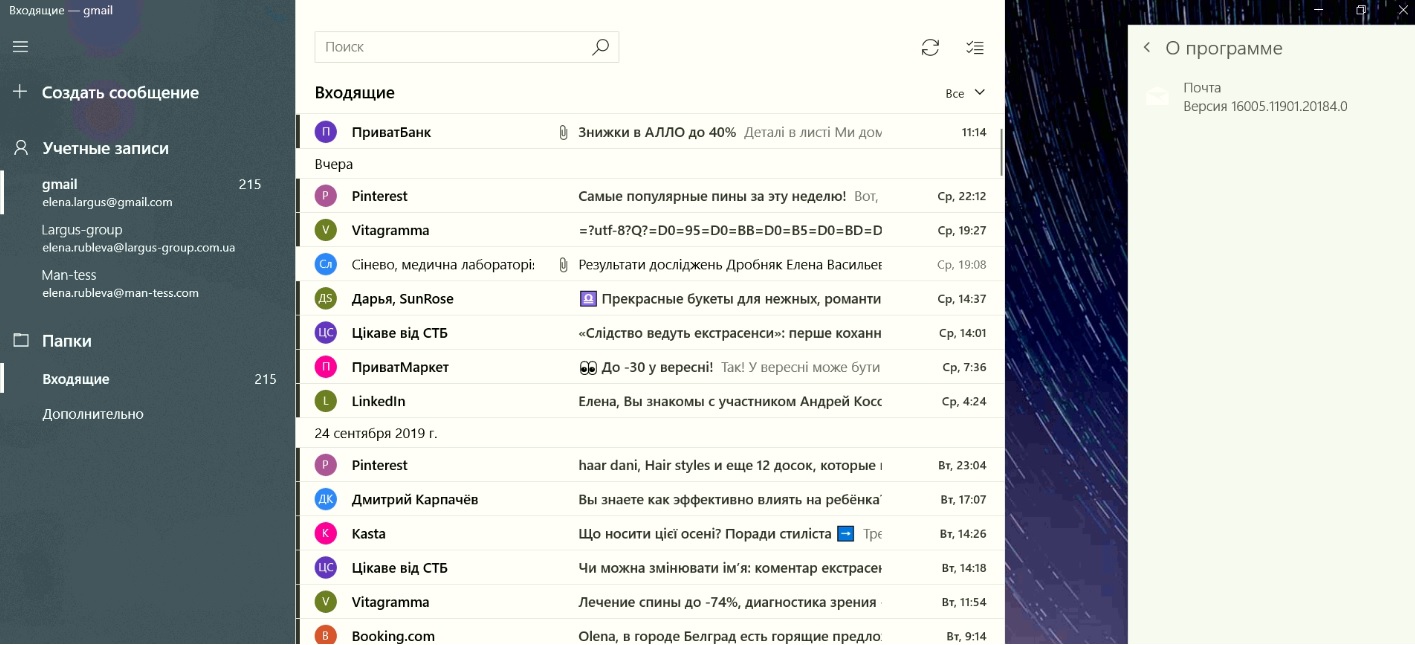Image resolution: width=1415 pixels, height=645 pixels.
Task: Open the Входящие folder in the sidebar
Action: (x=148, y=379)
